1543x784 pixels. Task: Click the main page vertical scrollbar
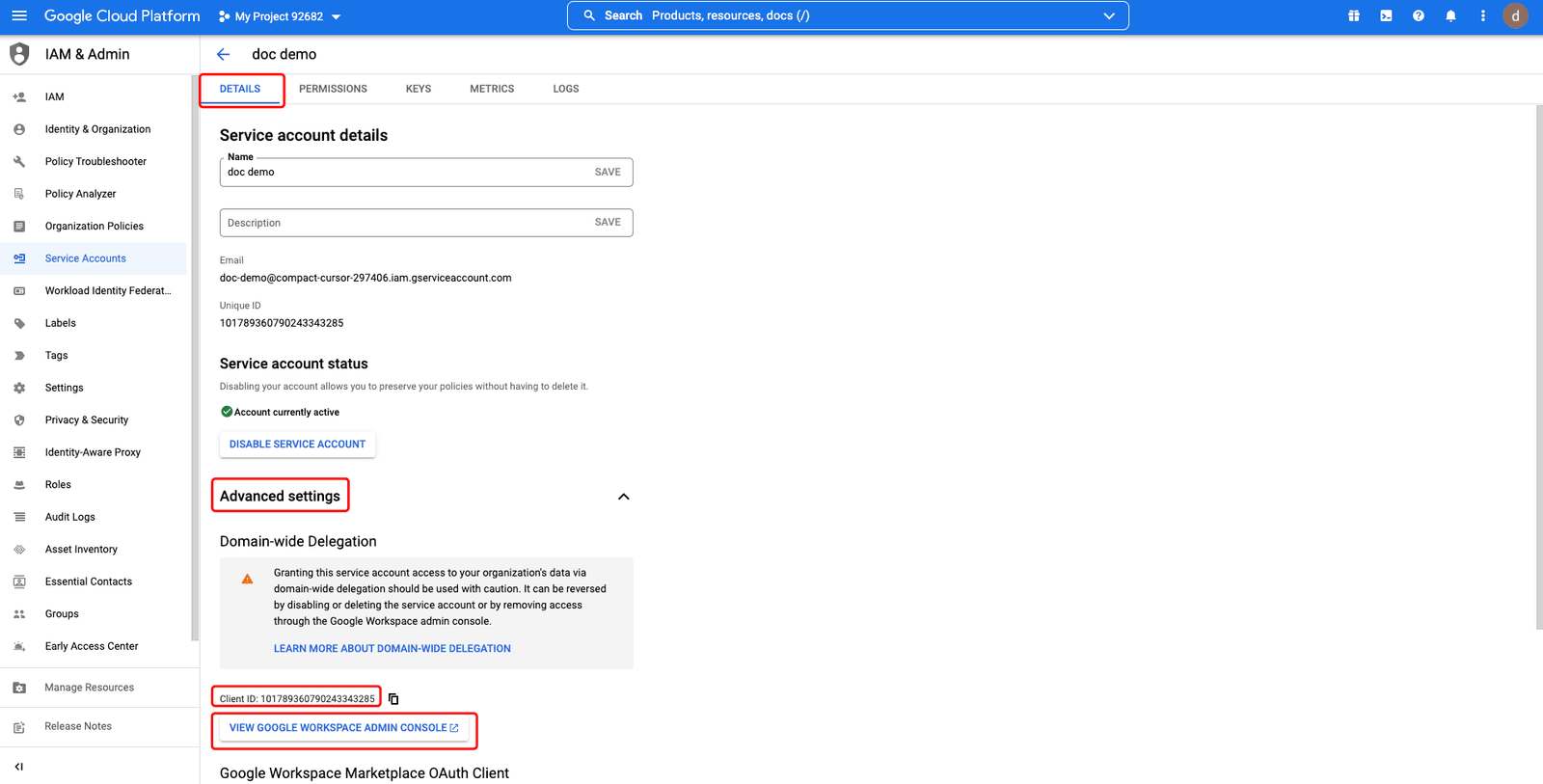[1538, 366]
